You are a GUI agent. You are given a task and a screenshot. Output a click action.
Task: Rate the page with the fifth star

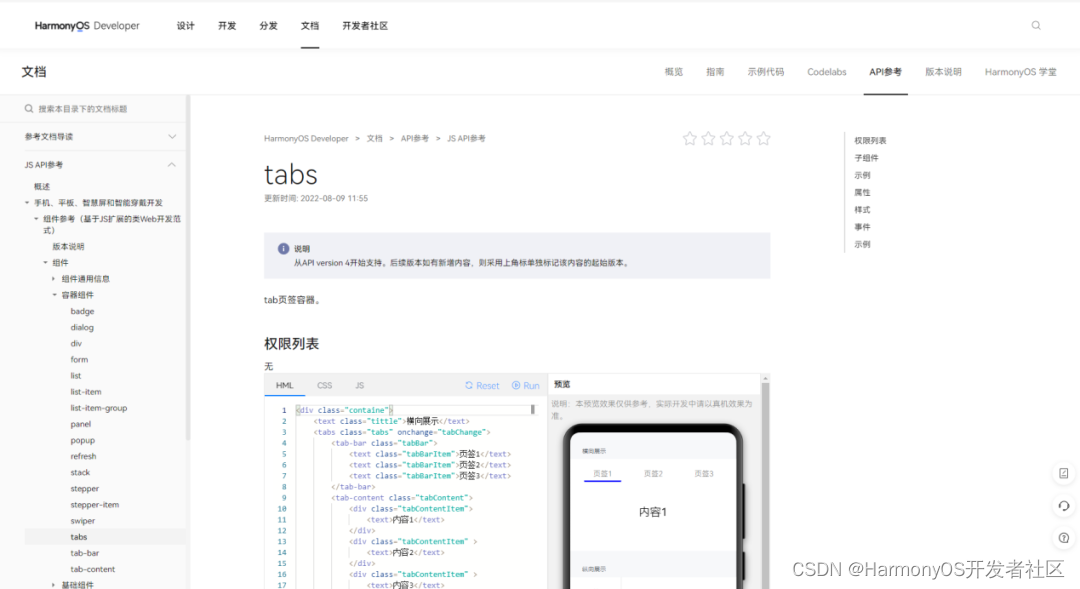(x=764, y=138)
